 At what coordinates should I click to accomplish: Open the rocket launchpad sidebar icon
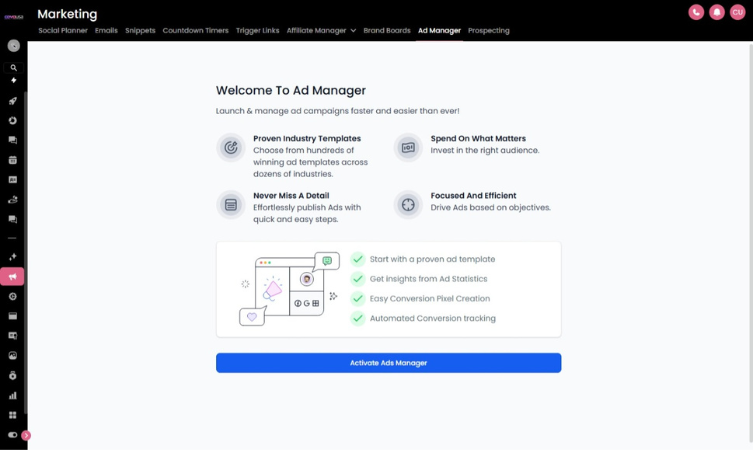(13, 101)
